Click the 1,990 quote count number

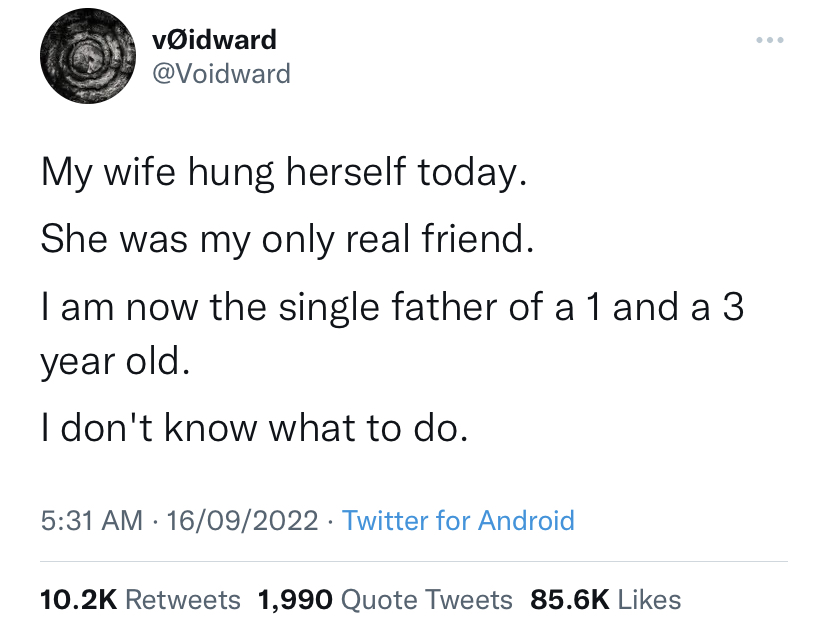click(x=295, y=600)
